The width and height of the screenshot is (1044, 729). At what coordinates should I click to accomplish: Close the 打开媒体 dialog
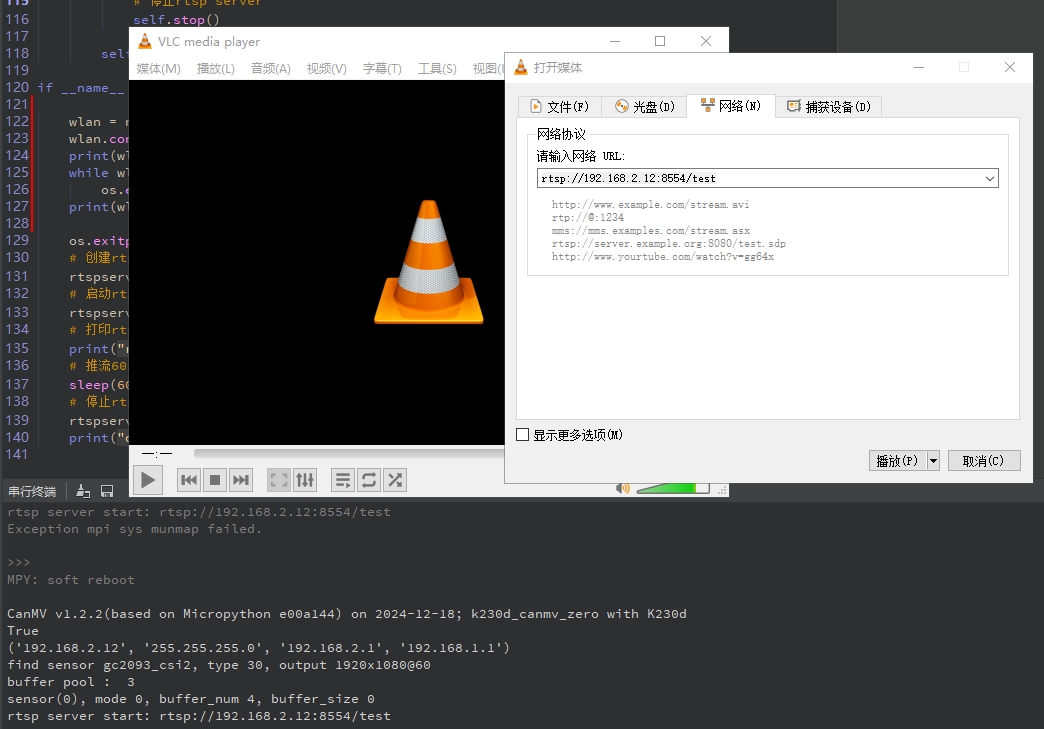coord(1010,67)
